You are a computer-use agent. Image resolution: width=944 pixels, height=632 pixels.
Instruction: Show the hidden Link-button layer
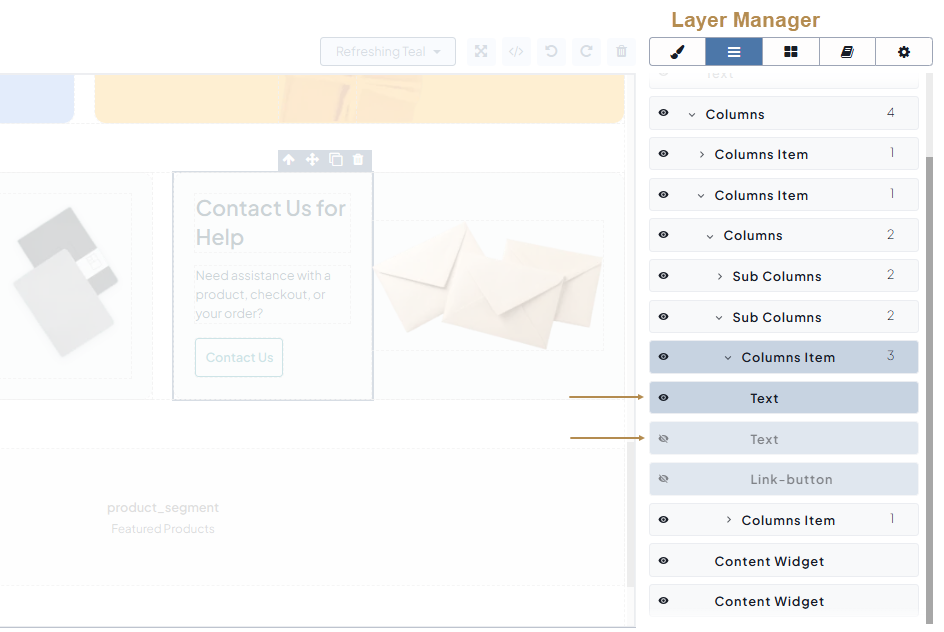click(x=663, y=479)
